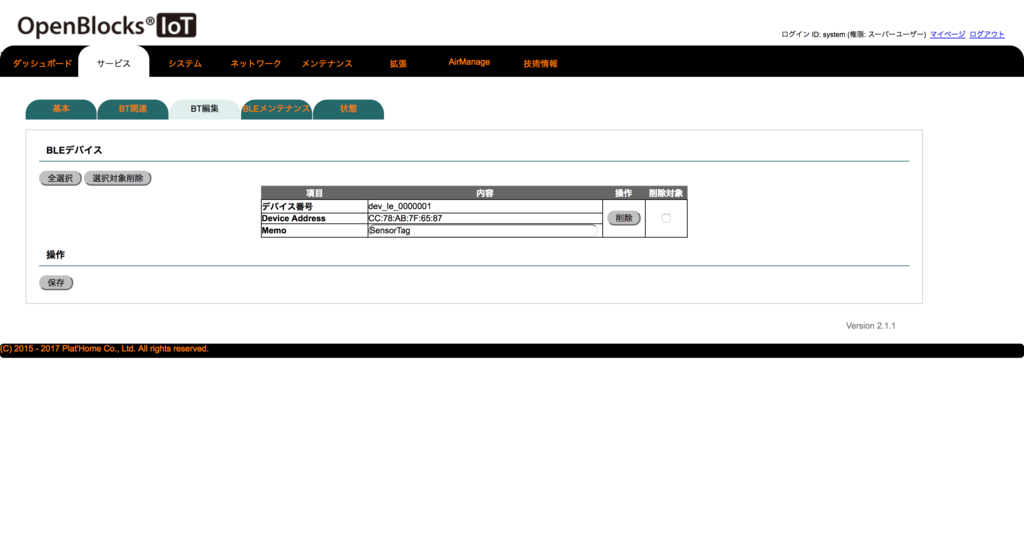
Task: Open the AirManage tab
Action: 469,62
